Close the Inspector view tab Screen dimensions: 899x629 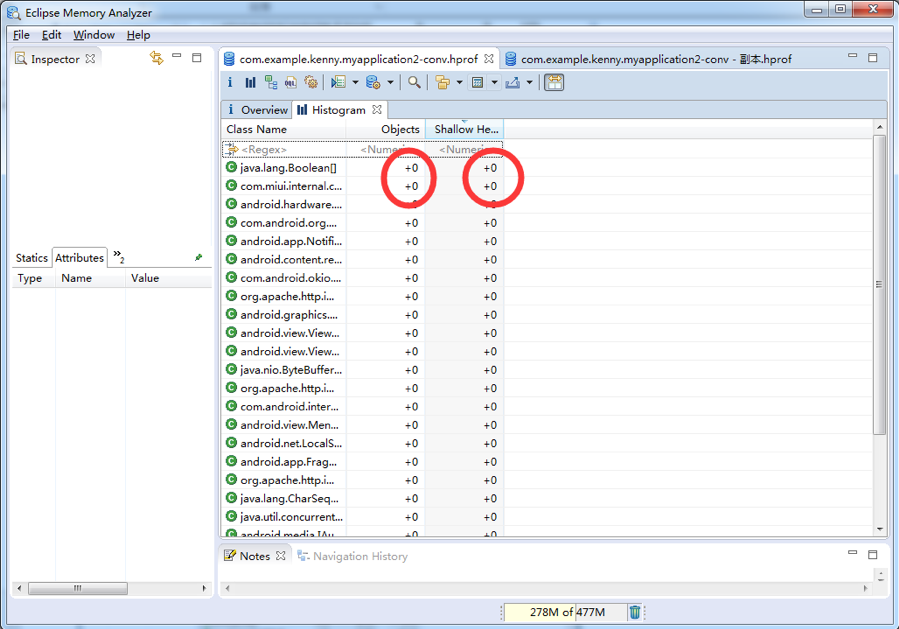[90, 58]
